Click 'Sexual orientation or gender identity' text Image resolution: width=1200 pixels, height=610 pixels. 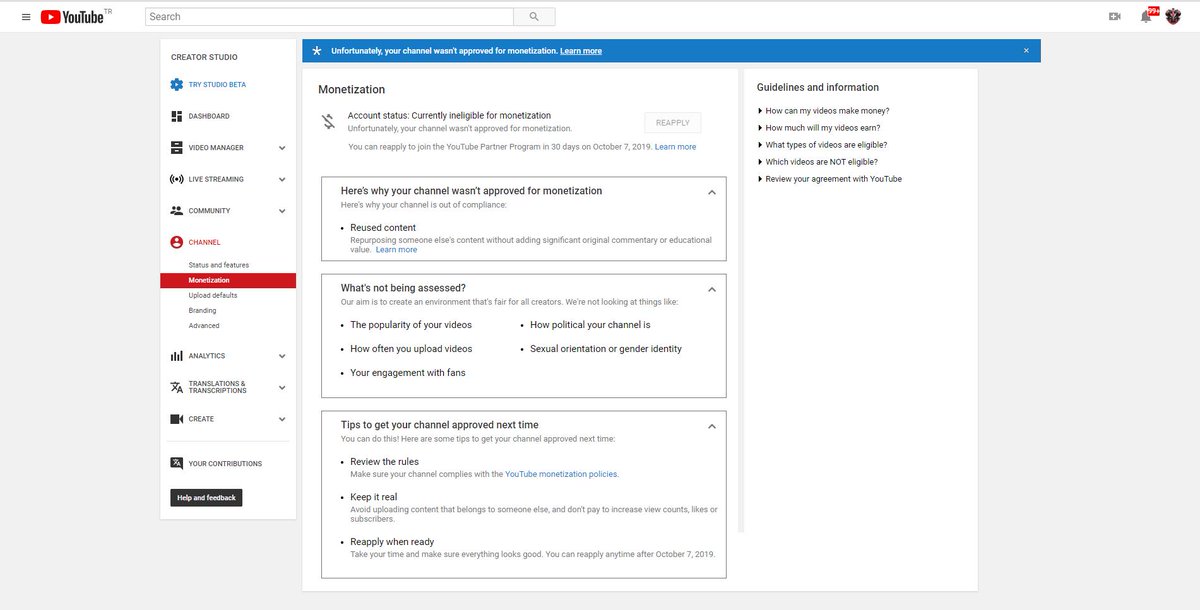click(x=606, y=349)
